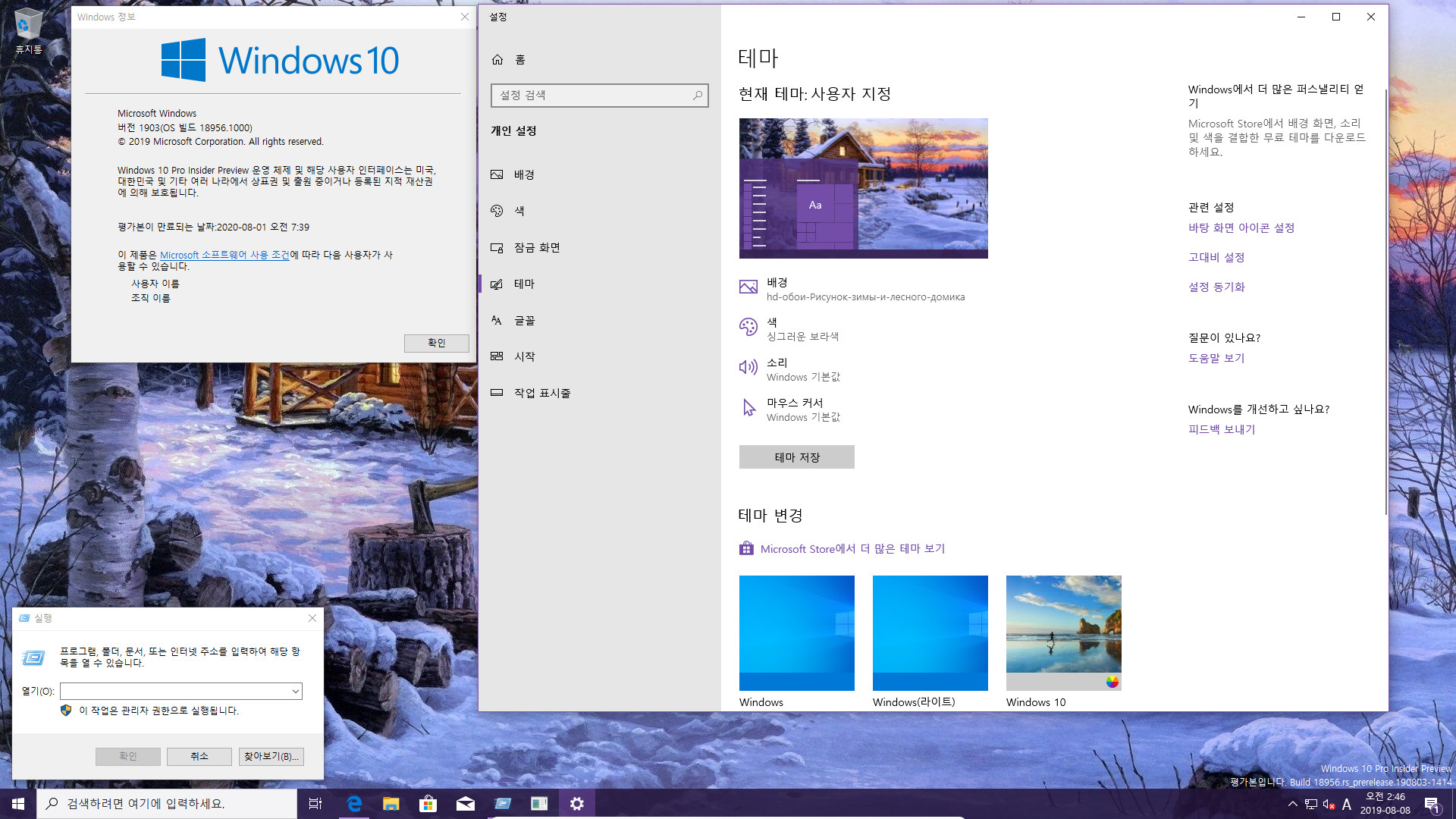Image resolution: width=1456 pixels, height=819 pixels.
Task: Click the Run app icon on taskbar
Action: click(x=503, y=804)
